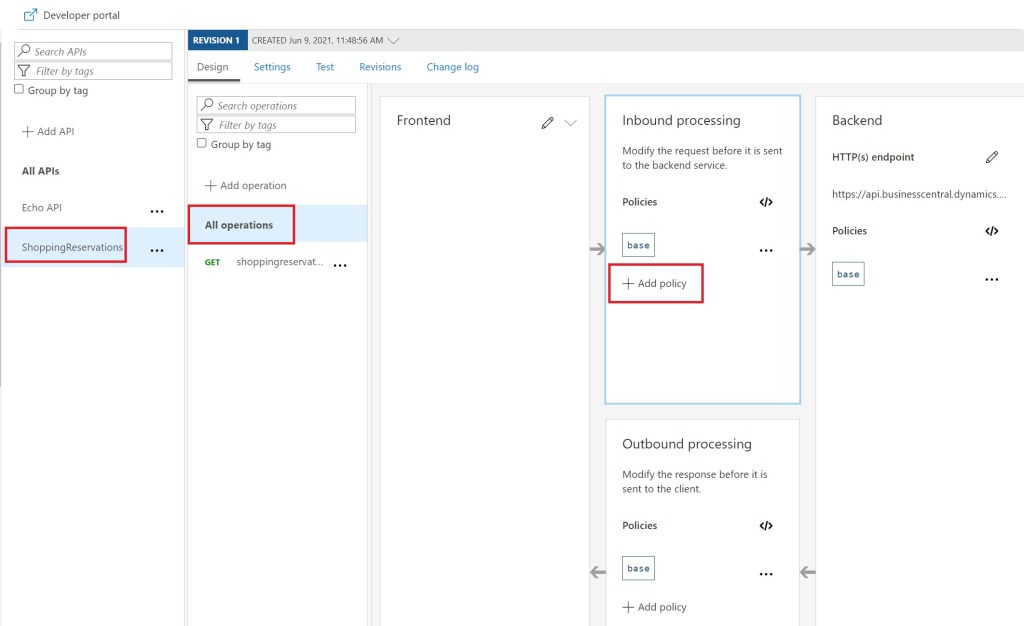Edit Frontend with the pencil icon
The width and height of the screenshot is (1024, 626).
[547, 122]
